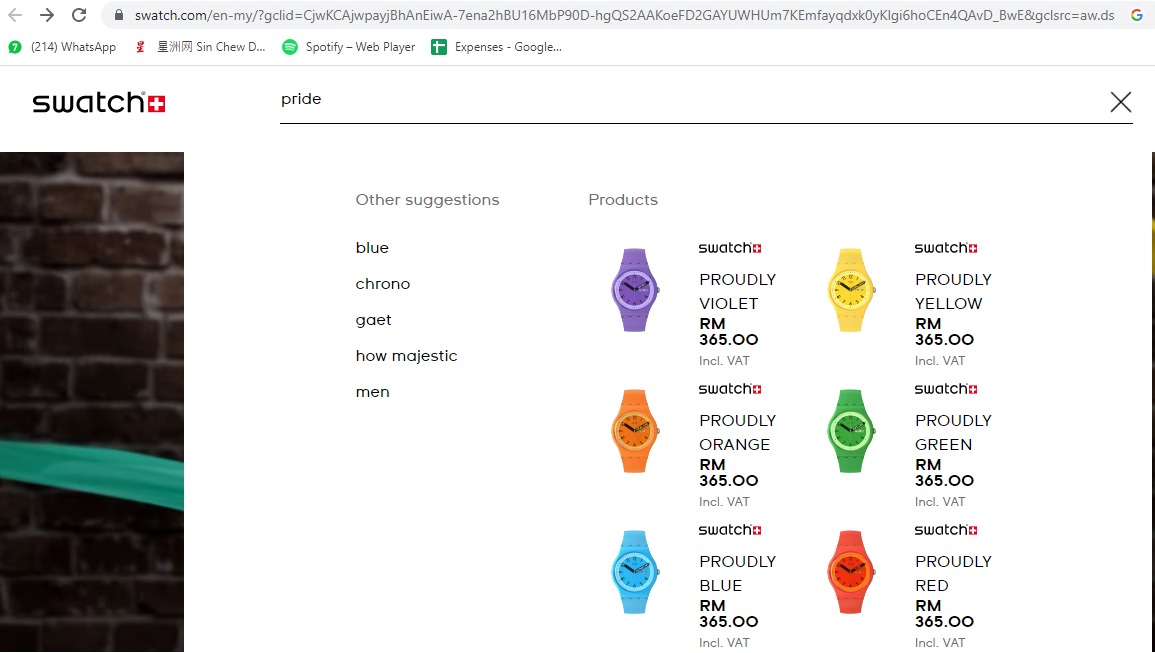Select the "chrono" search suggestion
Viewport: 1155px width, 653px height.
[x=383, y=284]
